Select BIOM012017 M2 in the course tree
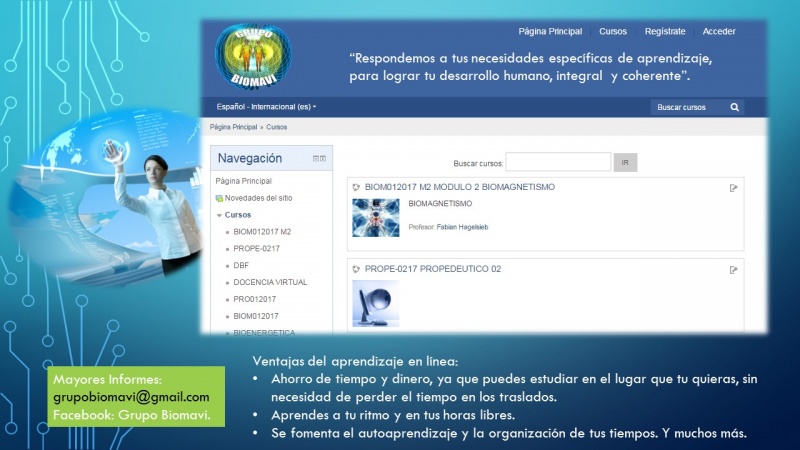800x450 pixels. click(x=262, y=232)
